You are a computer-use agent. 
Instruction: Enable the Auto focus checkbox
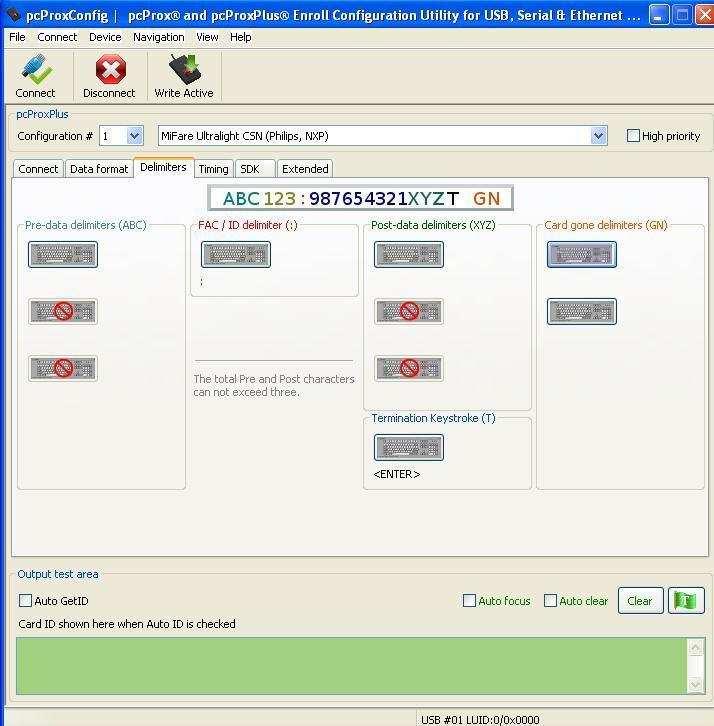469,601
